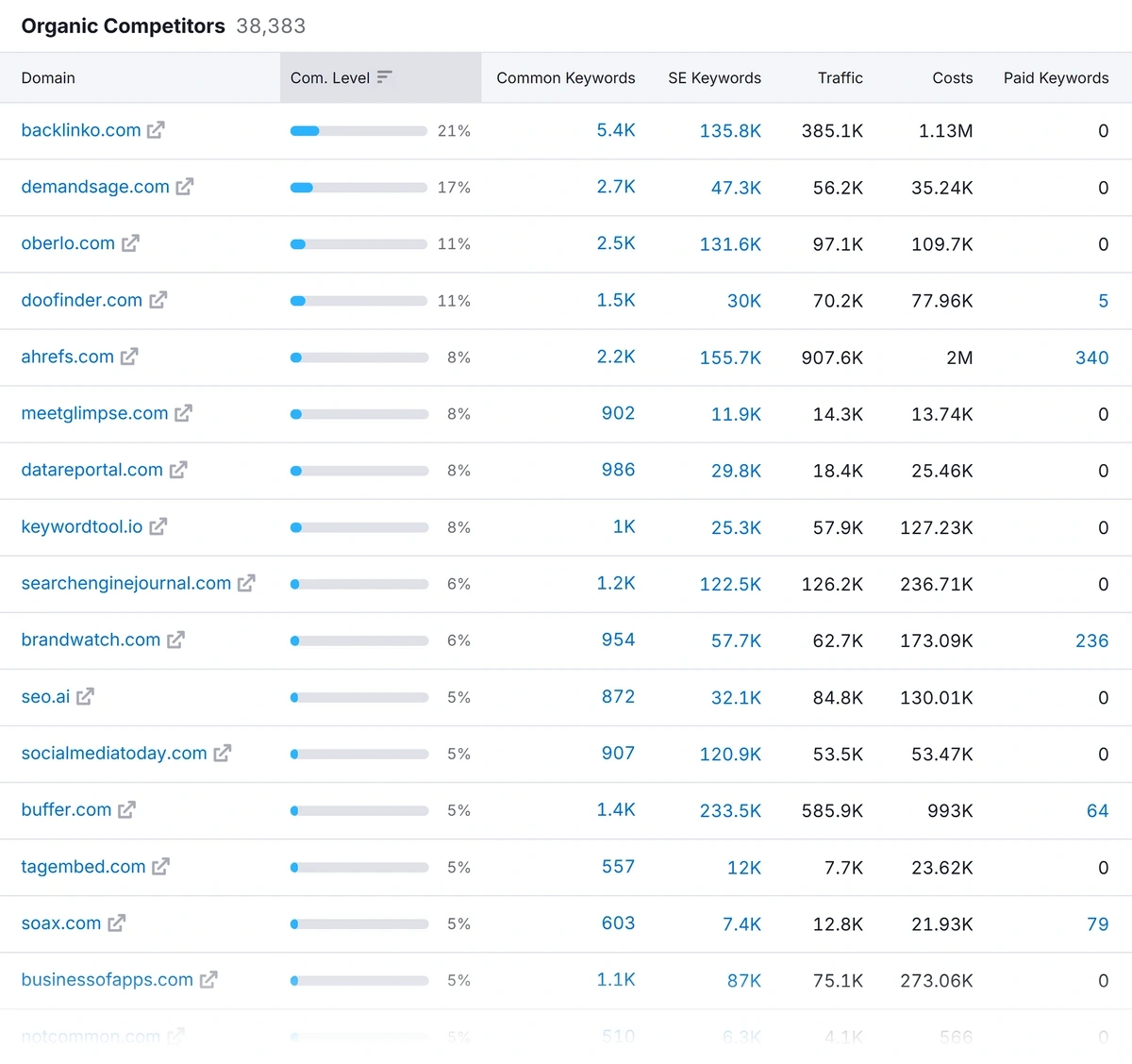Open the tagembed.com domain link

click(x=83, y=866)
